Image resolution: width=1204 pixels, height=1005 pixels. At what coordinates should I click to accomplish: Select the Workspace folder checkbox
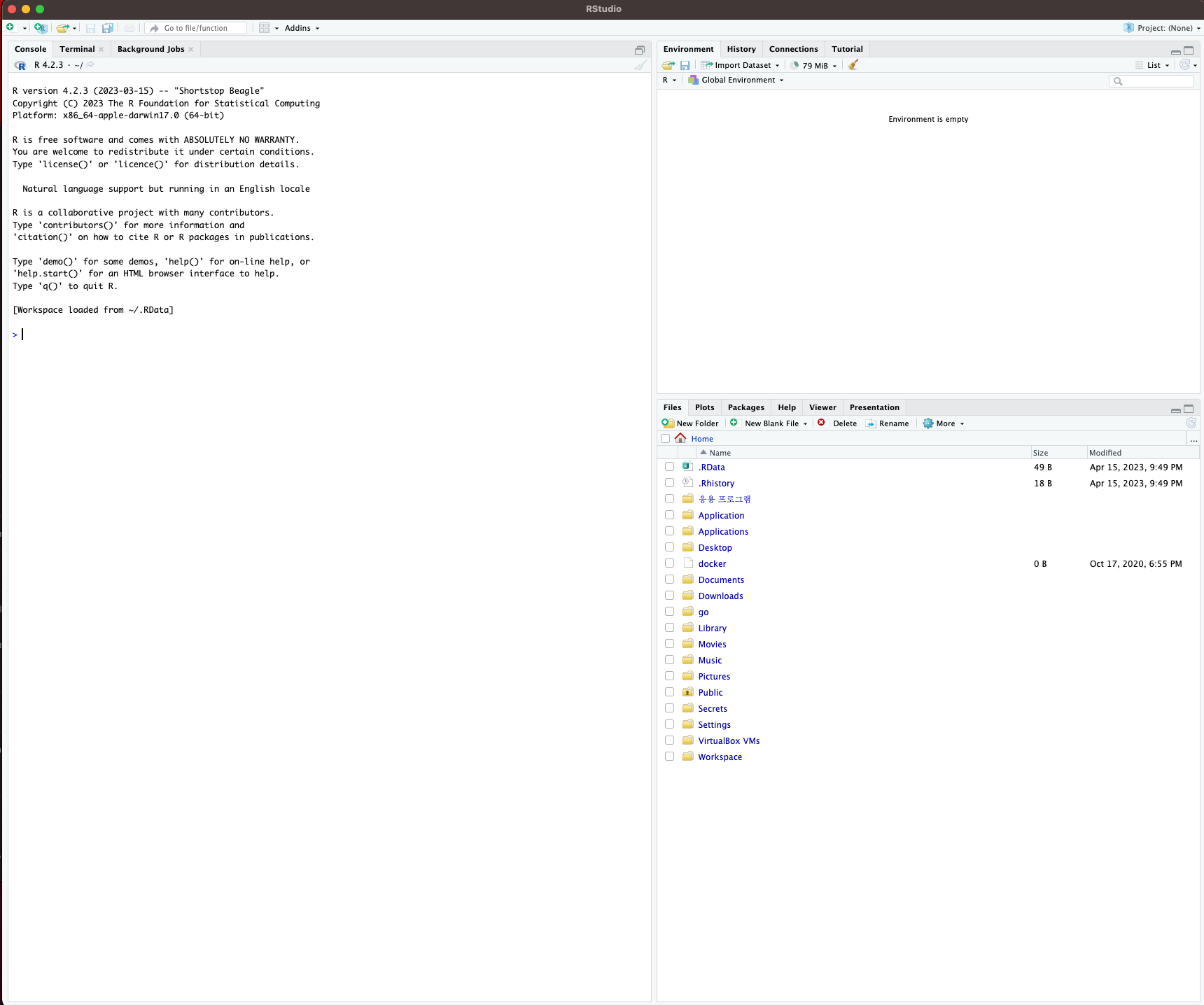(x=670, y=757)
